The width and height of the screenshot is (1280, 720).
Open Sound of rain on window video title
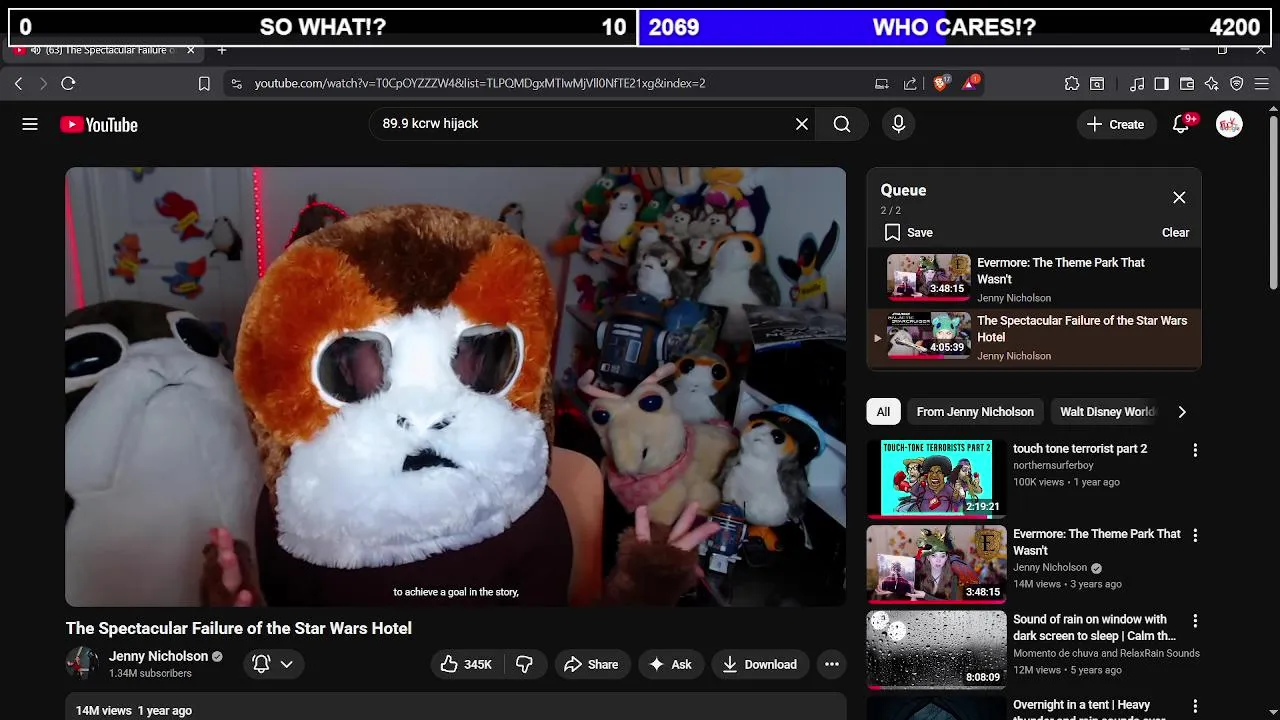pyautogui.click(x=1094, y=628)
